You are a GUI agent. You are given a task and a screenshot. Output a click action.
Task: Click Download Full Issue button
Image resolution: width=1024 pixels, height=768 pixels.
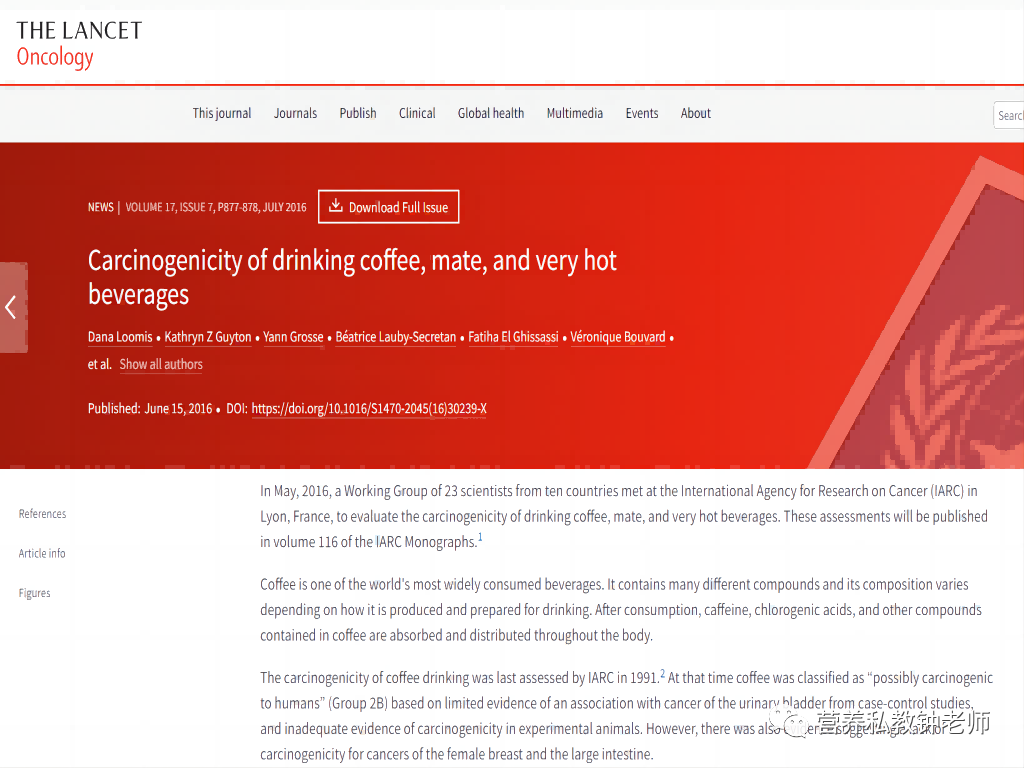tap(389, 207)
